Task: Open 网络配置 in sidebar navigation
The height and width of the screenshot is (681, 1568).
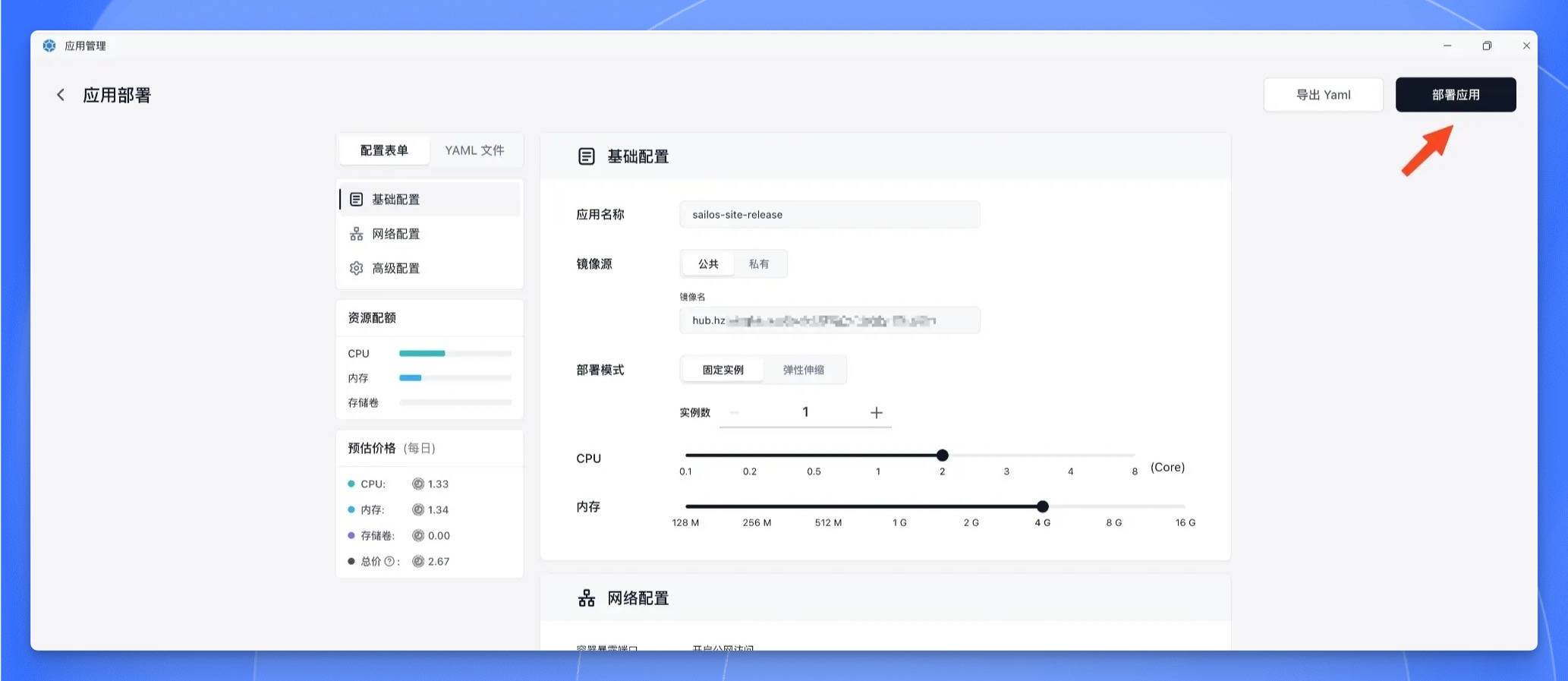Action: pos(430,234)
